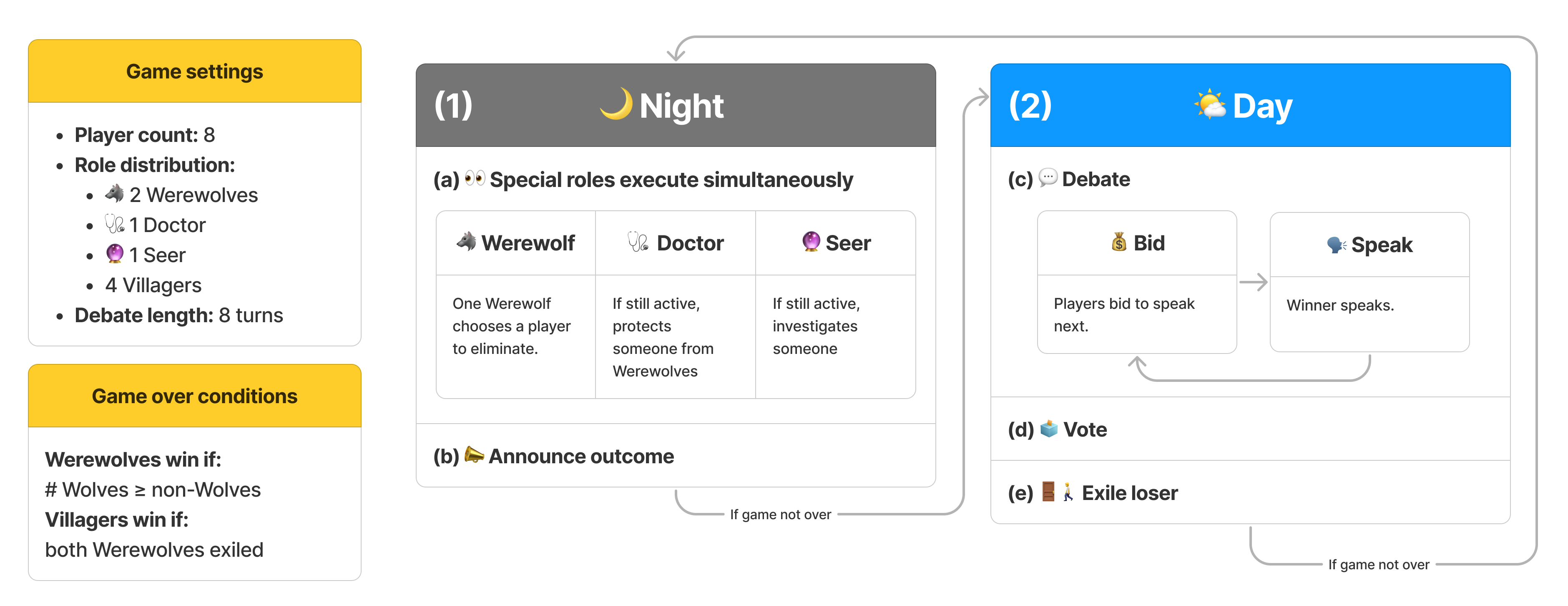Click the wolf icon in the Werewolf column header

466,242
